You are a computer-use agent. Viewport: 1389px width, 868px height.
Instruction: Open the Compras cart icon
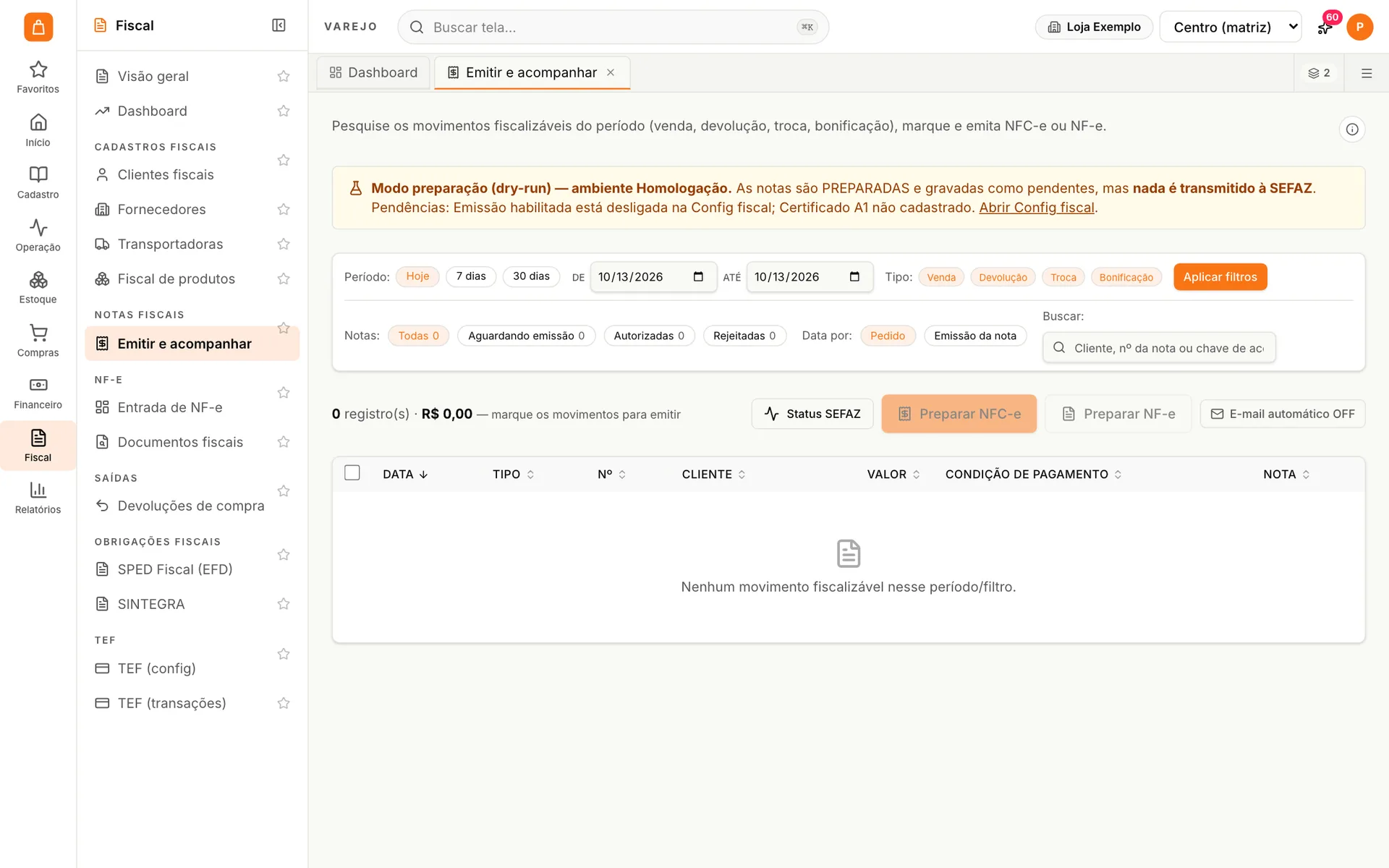coord(38,341)
